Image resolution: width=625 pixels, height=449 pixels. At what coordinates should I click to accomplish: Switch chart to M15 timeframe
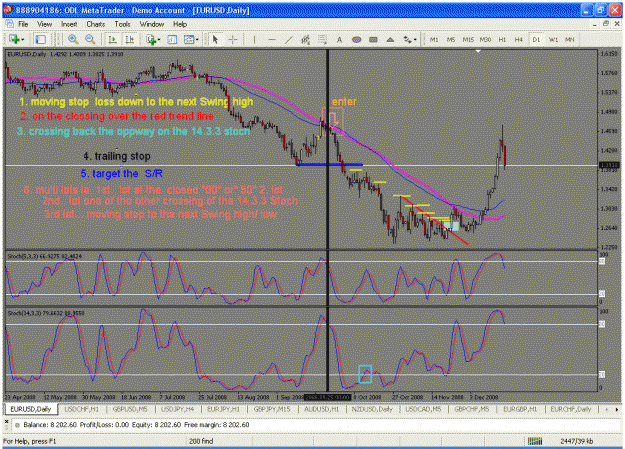click(468, 39)
